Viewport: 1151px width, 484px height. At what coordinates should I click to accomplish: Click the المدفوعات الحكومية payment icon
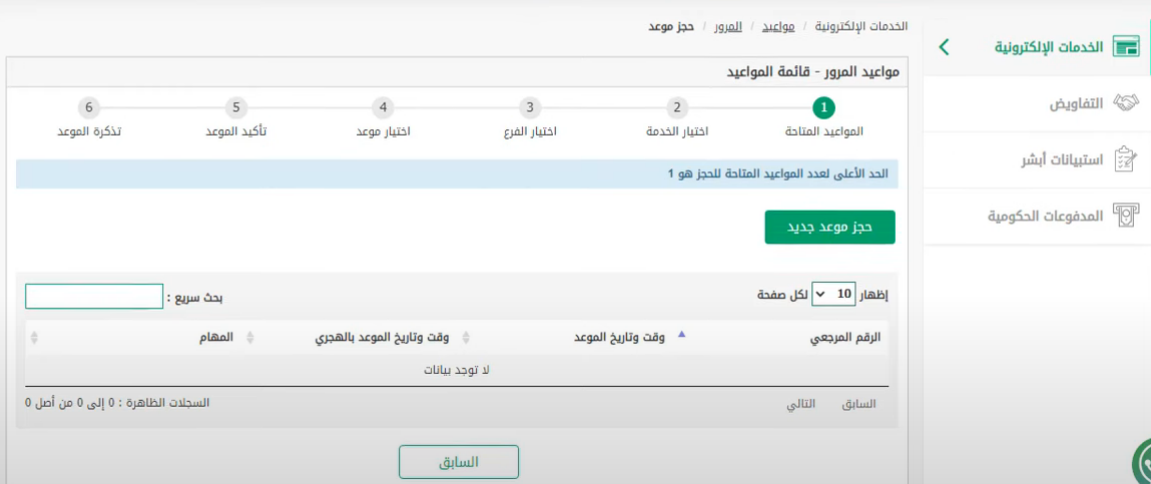(x=1125, y=215)
